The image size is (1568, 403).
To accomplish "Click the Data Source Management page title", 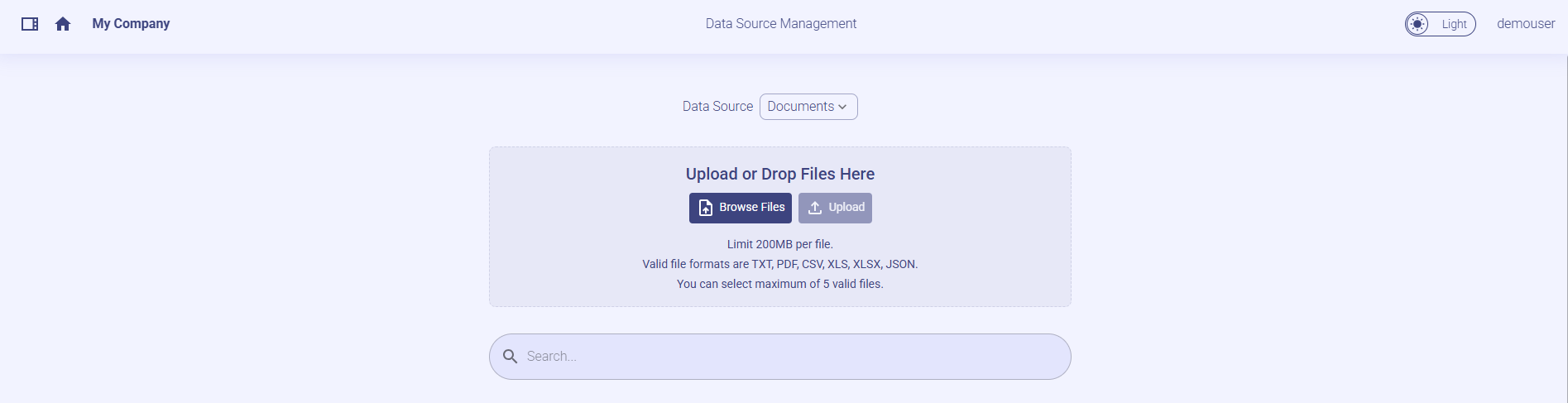I will tap(780, 24).
